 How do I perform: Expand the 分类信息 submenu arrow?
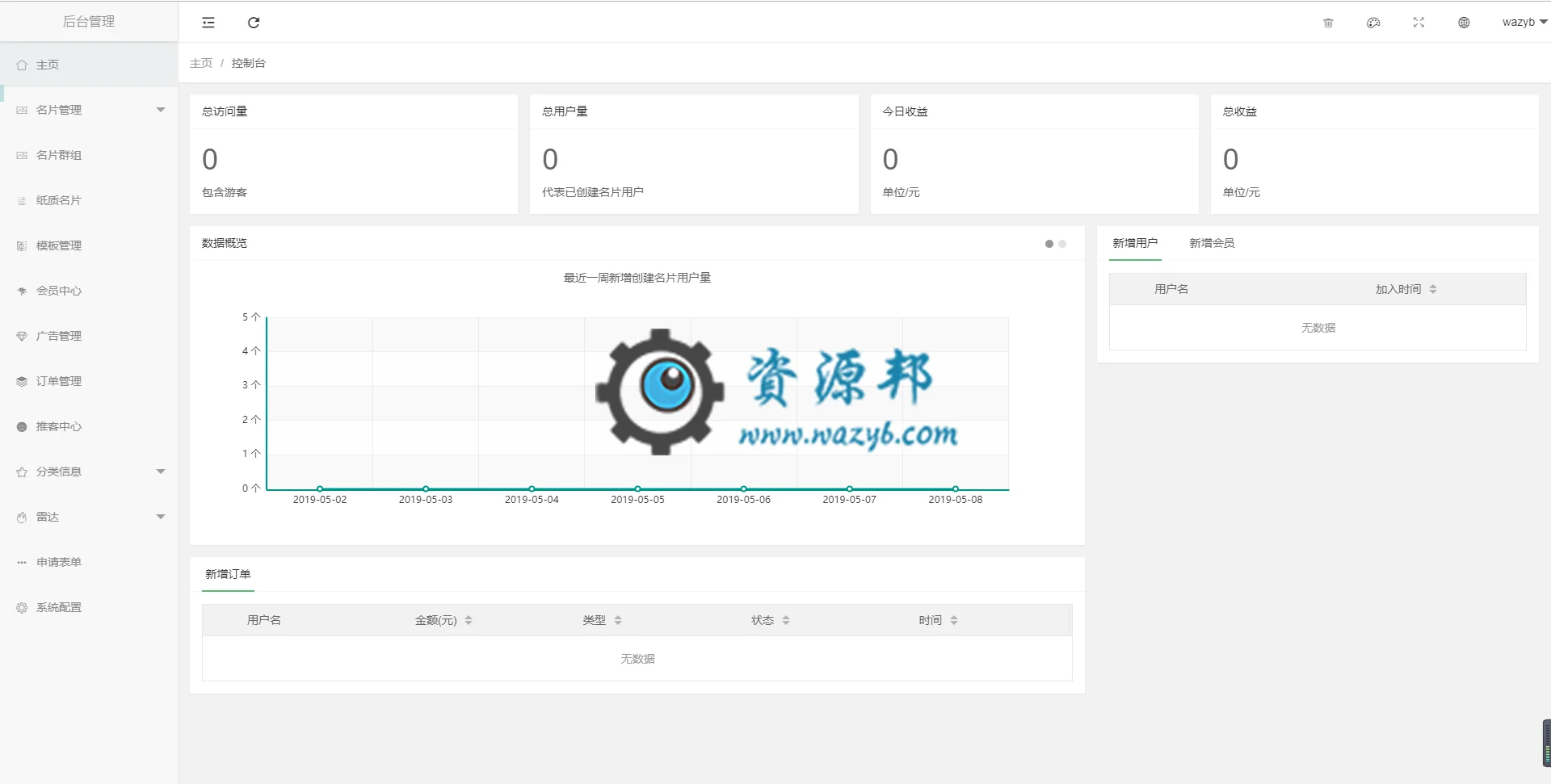click(161, 472)
